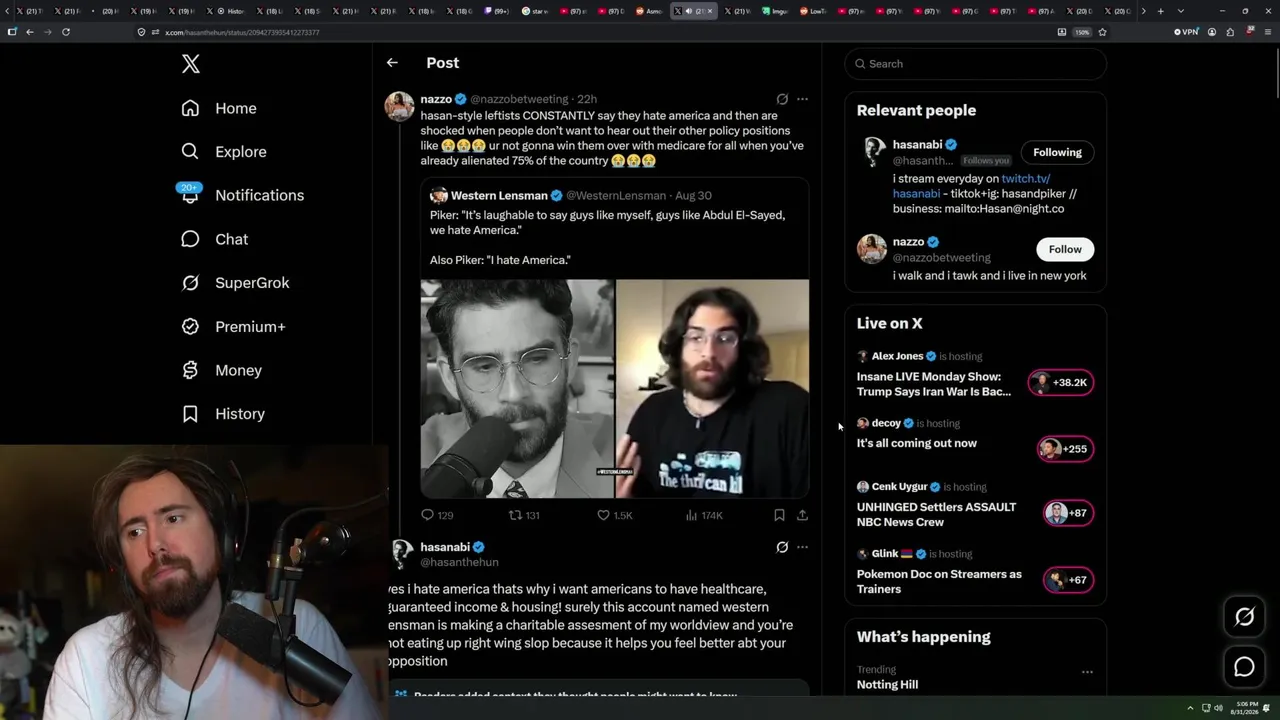Click the share icon on nazzo's post
The image size is (1280, 720).
(x=802, y=515)
